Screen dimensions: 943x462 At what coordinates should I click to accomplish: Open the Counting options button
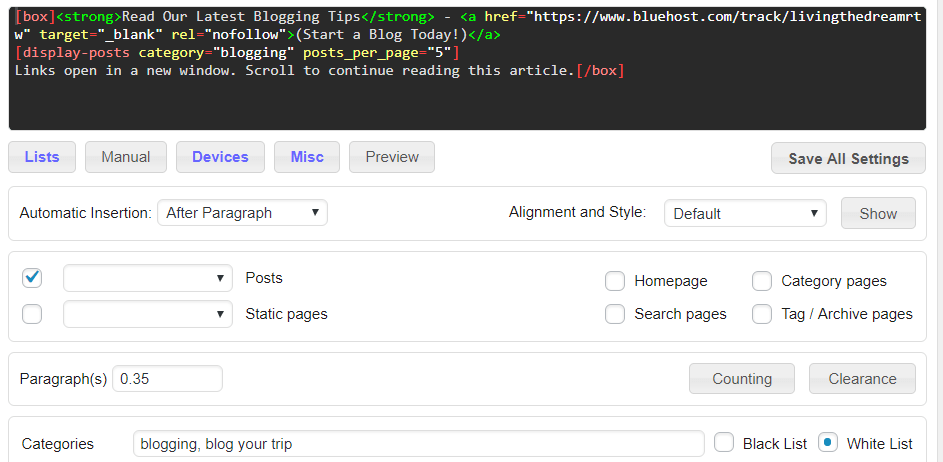click(x=742, y=379)
